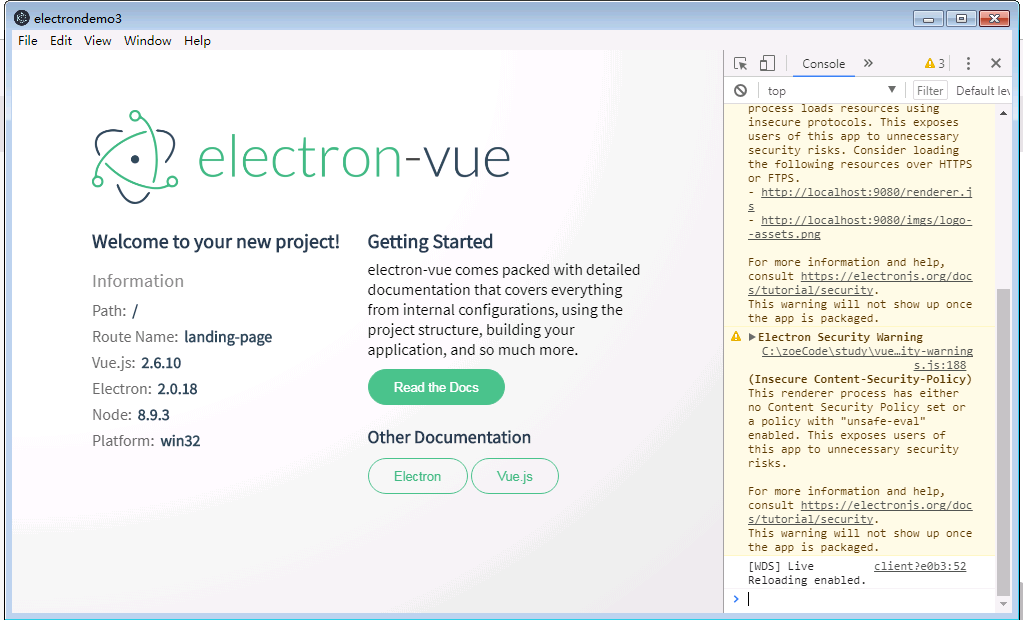Close the DevTools panel
Screen dimensions: 1023x620
(x=996, y=63)
